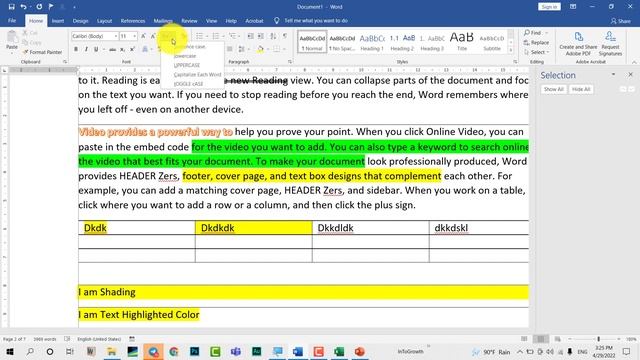The image size is (640, 360).
Task: Open the Find dropdown arrow
Action: click(547, 33)
